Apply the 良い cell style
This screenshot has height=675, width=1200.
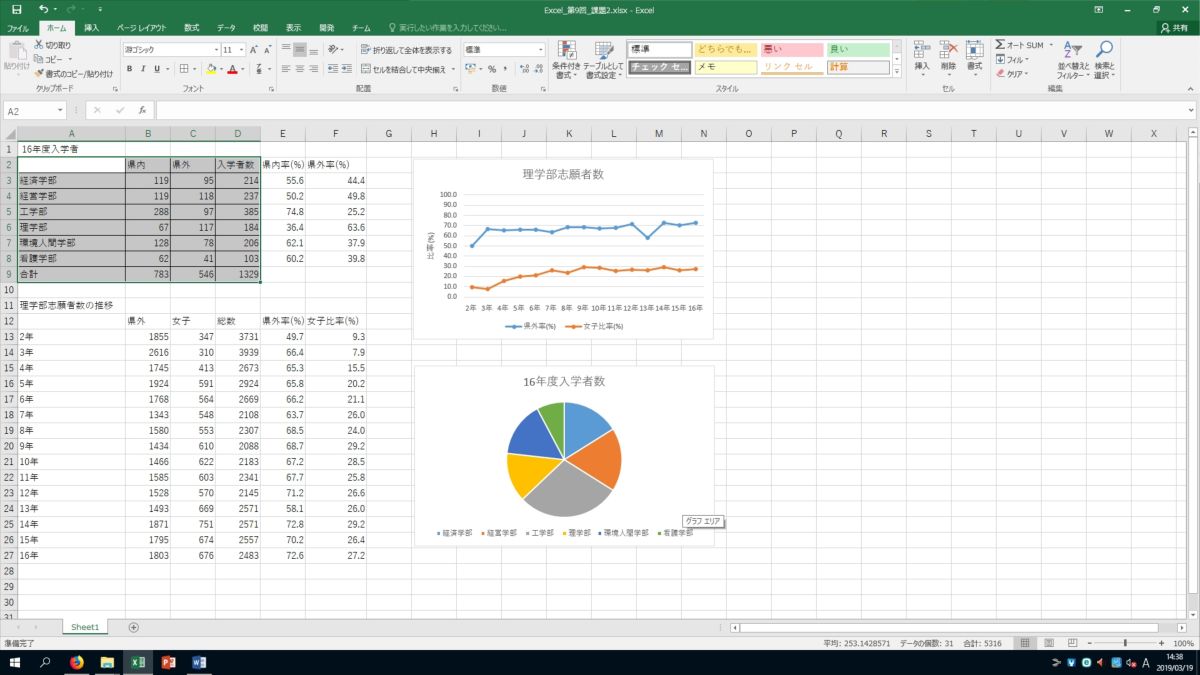coord(857,49)
